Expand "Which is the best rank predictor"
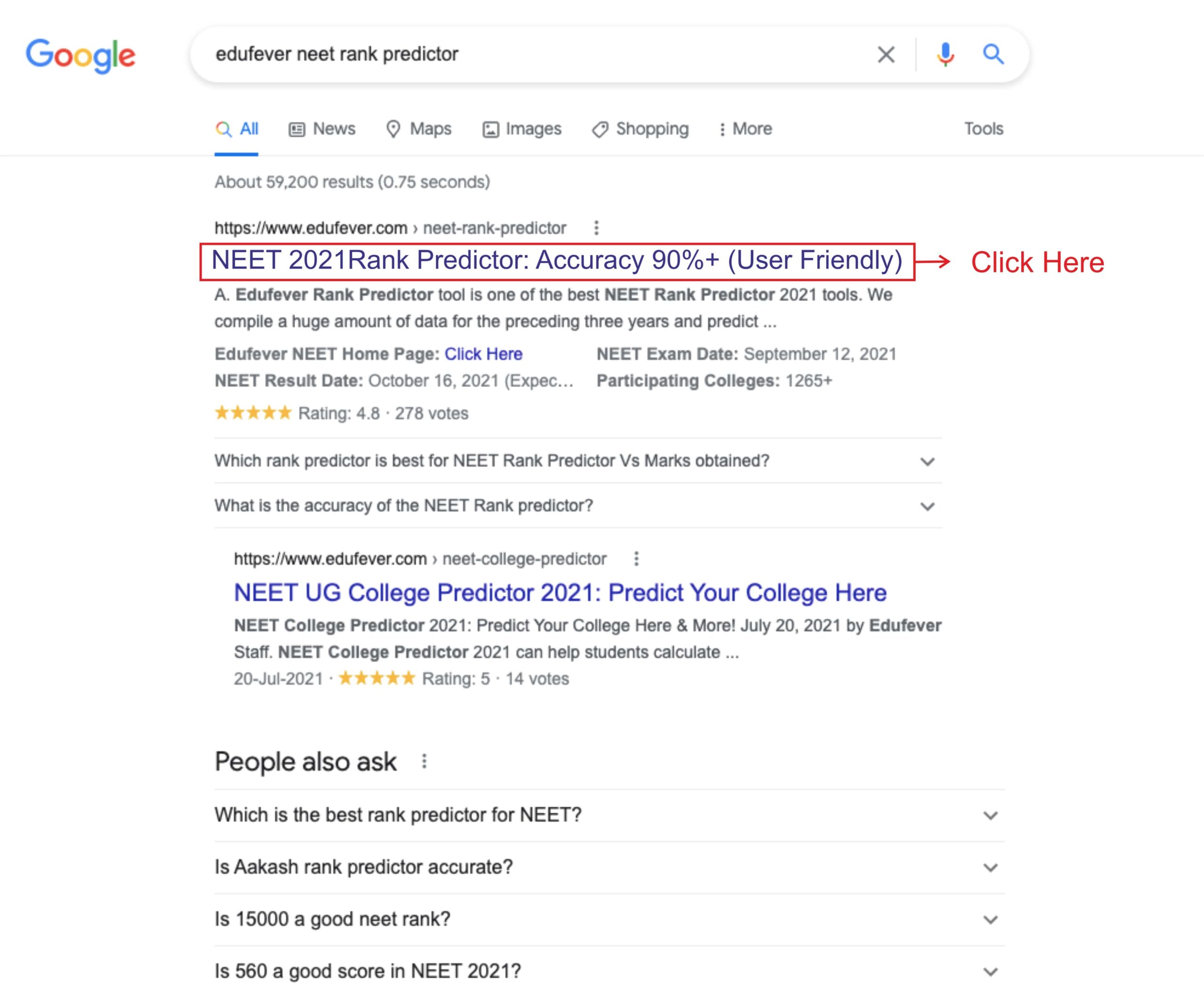1204x990 pixels. pyautogui.click(x=610, y=816)
